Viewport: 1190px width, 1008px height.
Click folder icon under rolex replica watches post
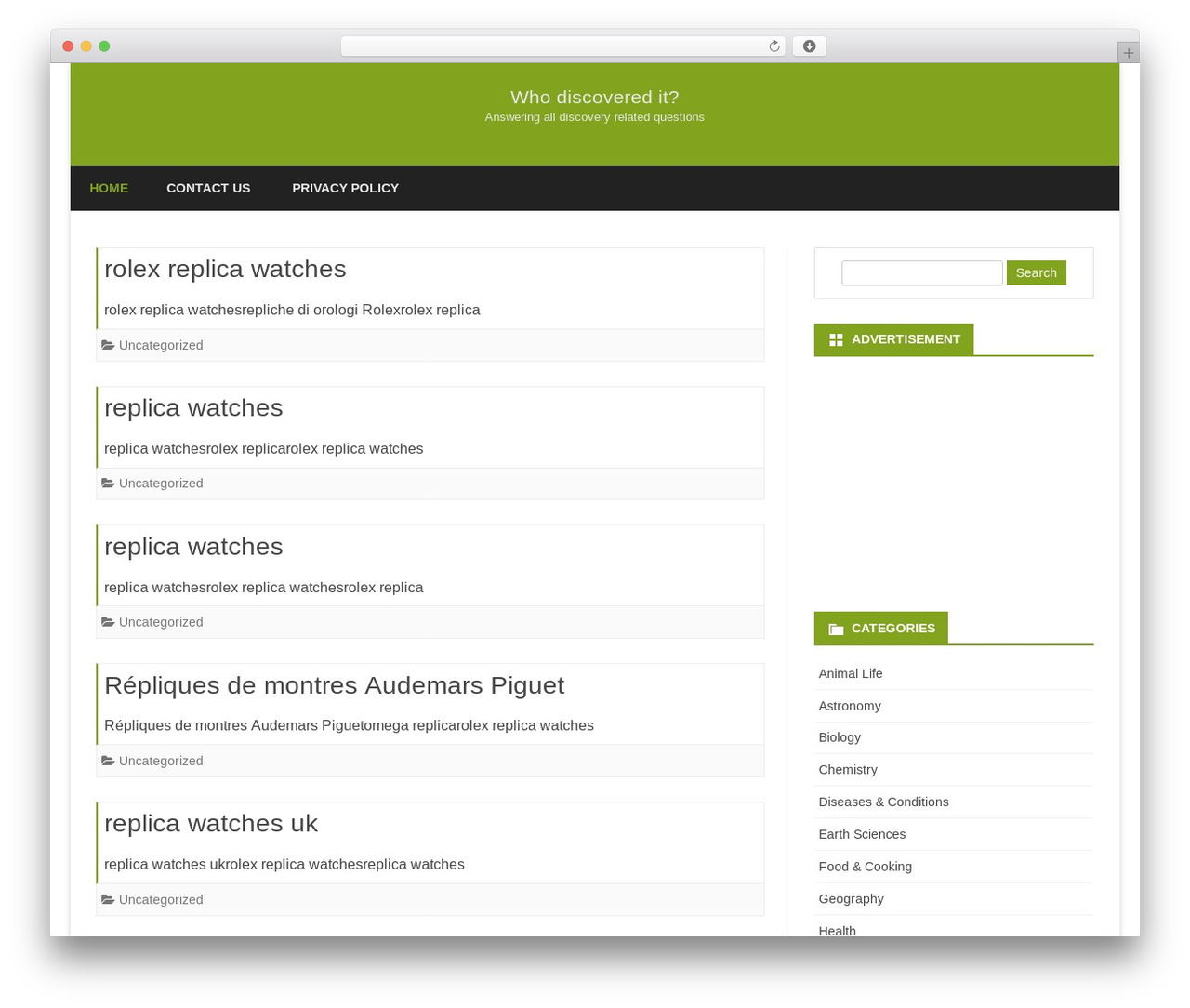click(108, 345)
